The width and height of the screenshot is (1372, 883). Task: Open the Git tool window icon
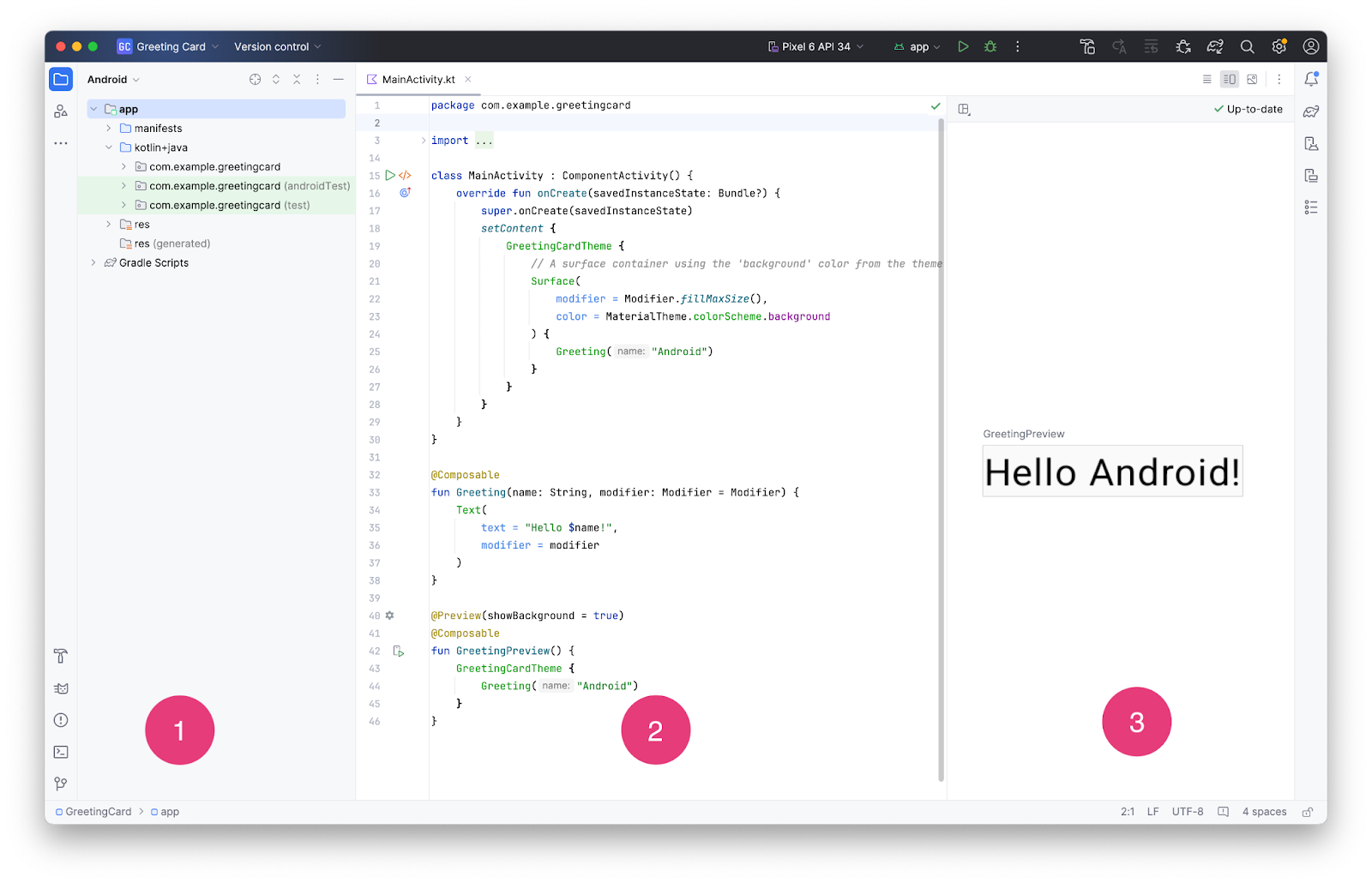[61, 784]
